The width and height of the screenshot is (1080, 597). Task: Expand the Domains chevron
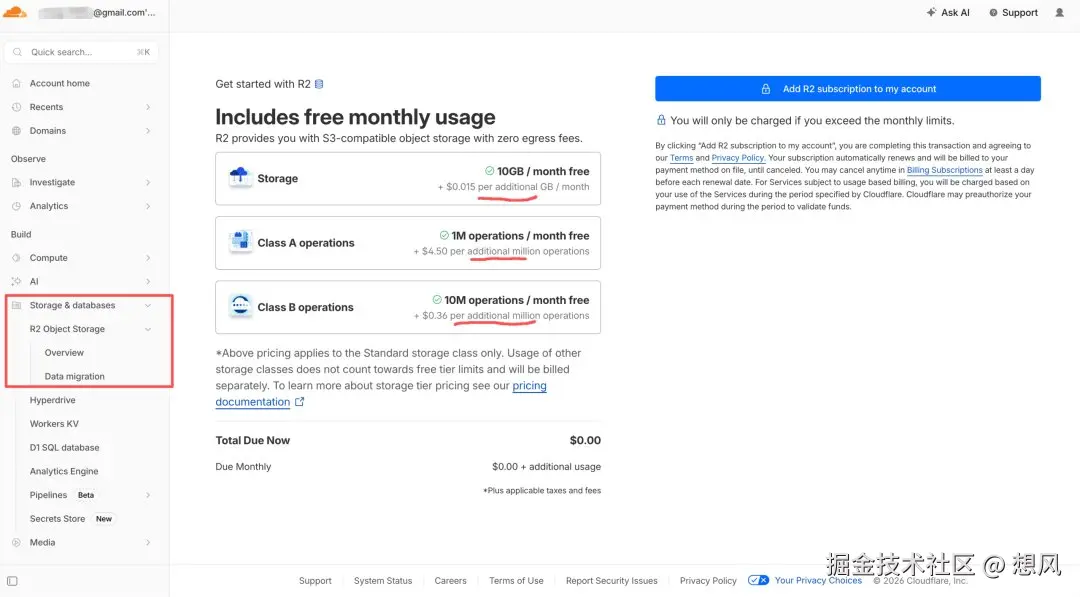click(x=148, y=131)
